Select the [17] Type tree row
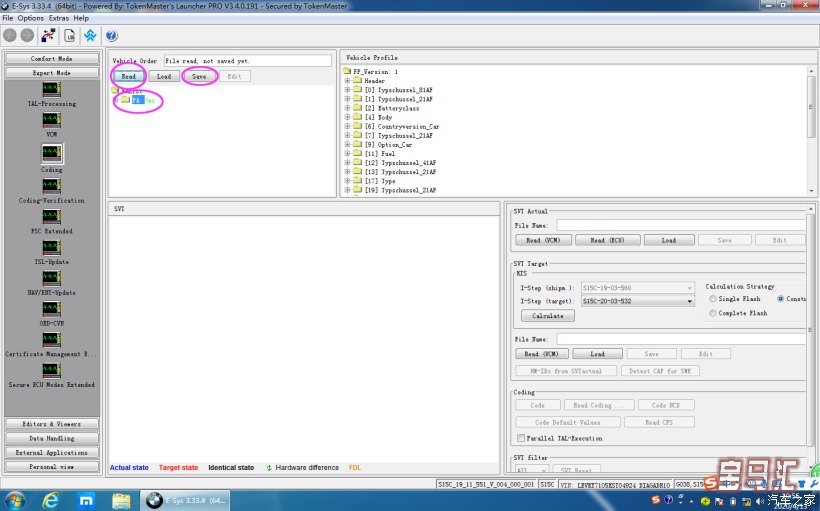The width and height of the screenshot is (820, 511). click(x=380, y=181)
